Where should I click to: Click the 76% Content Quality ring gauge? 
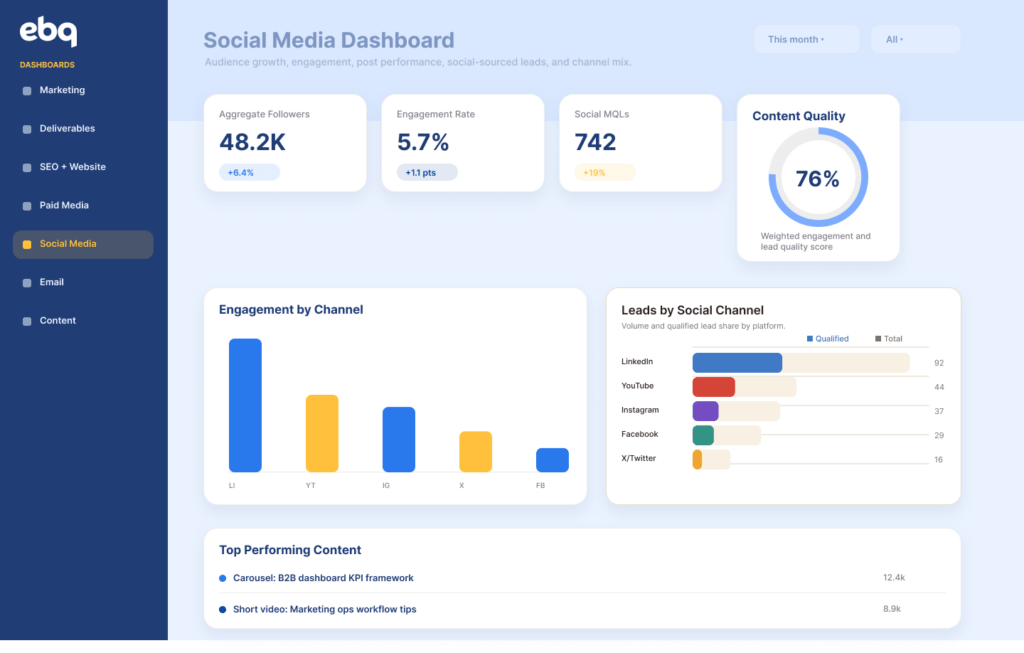(818, 178)
